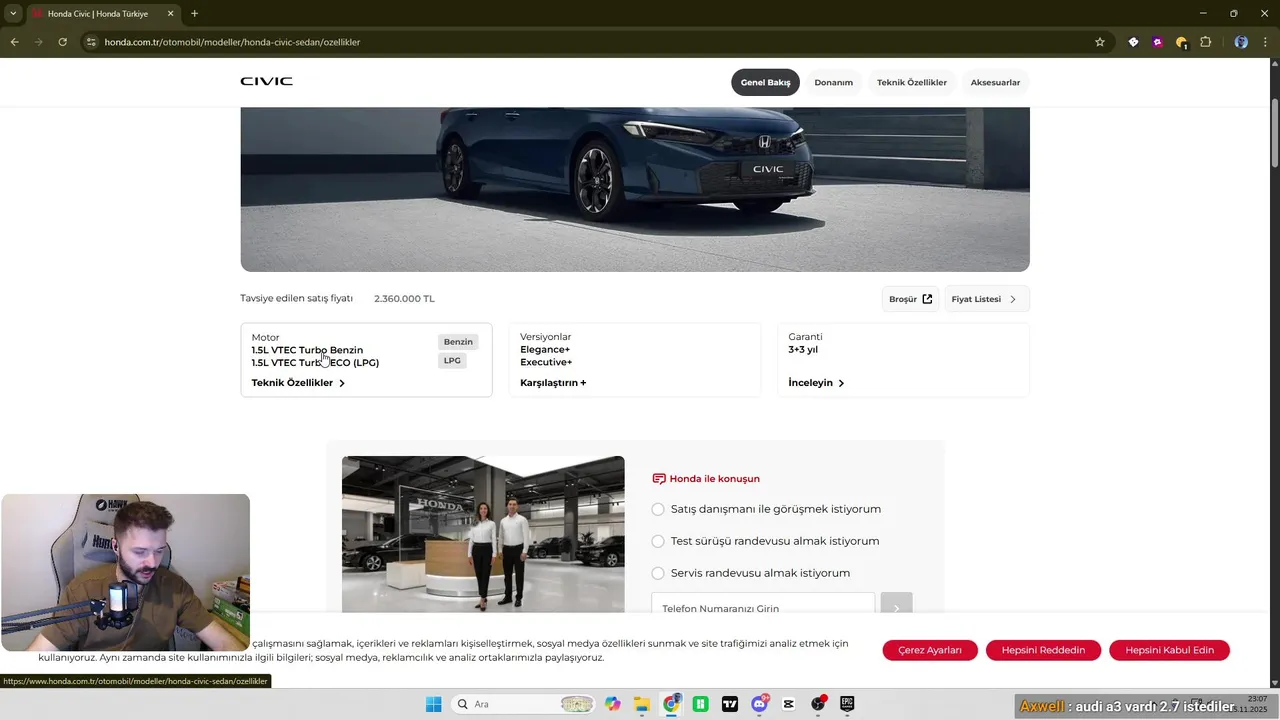Click Hepsini Reddedin cookie button
The image size is (1280, 720).
pos(1043,650)
